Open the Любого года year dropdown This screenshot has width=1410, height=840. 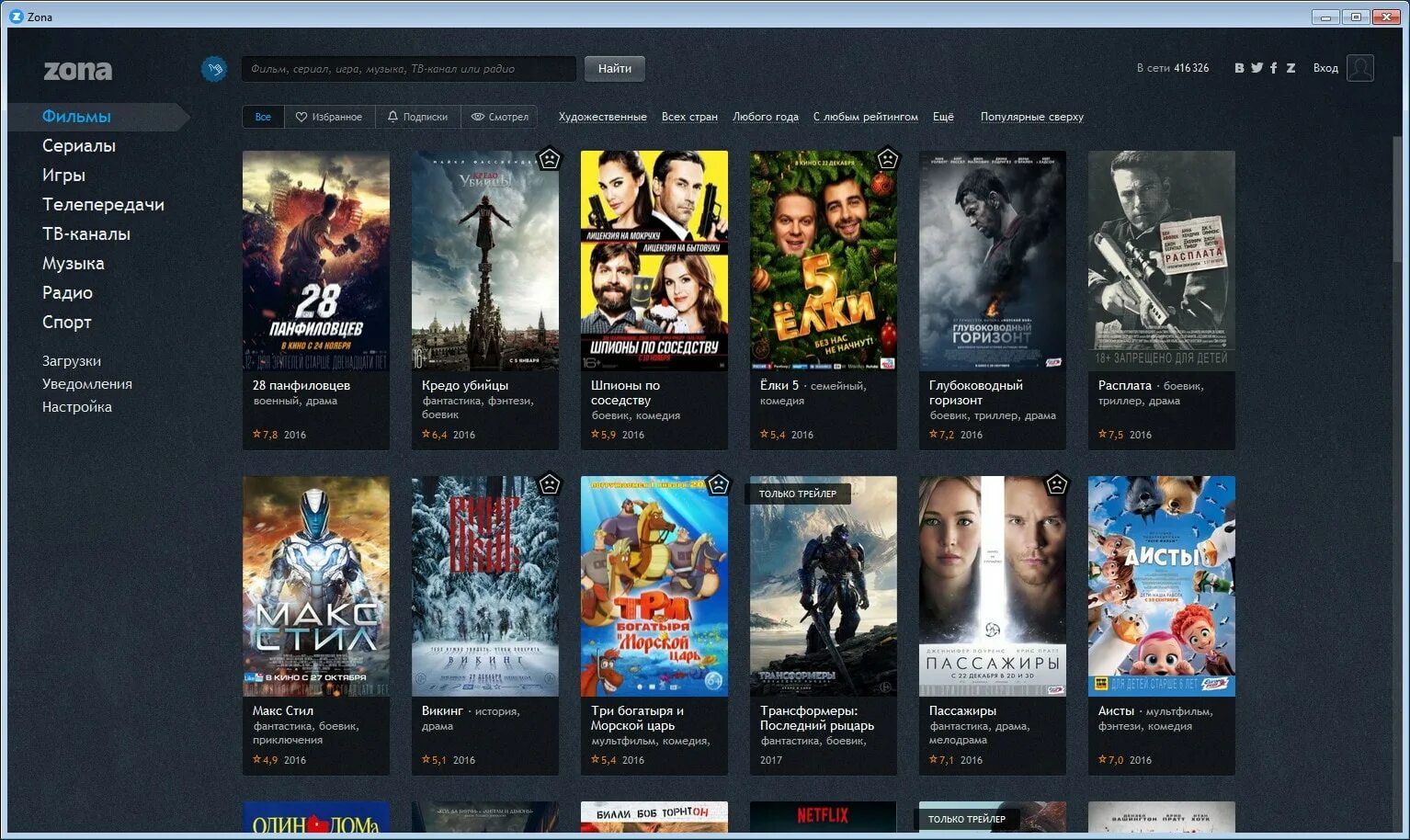point(765,117)
